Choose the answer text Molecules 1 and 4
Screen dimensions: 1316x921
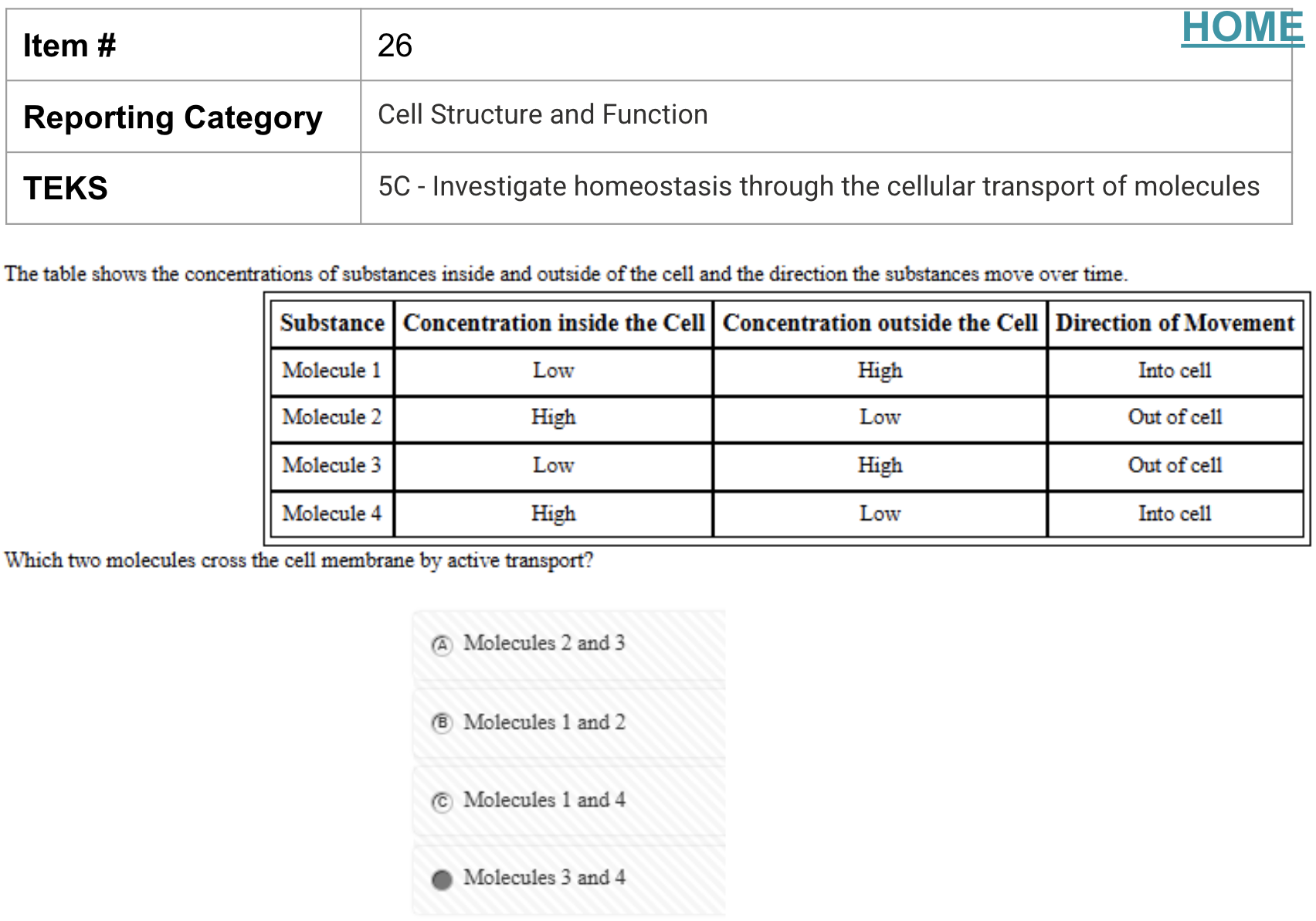(x=544, y=800)
